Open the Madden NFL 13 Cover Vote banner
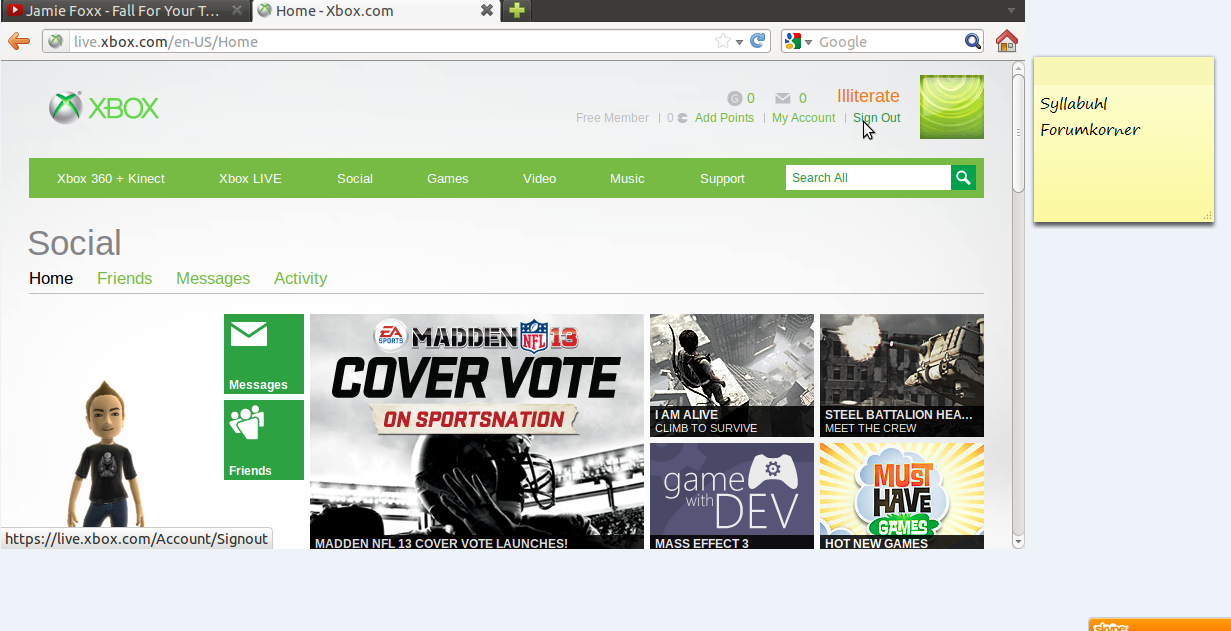This screenshot has height=631, width=1231. tap(477, 431)
